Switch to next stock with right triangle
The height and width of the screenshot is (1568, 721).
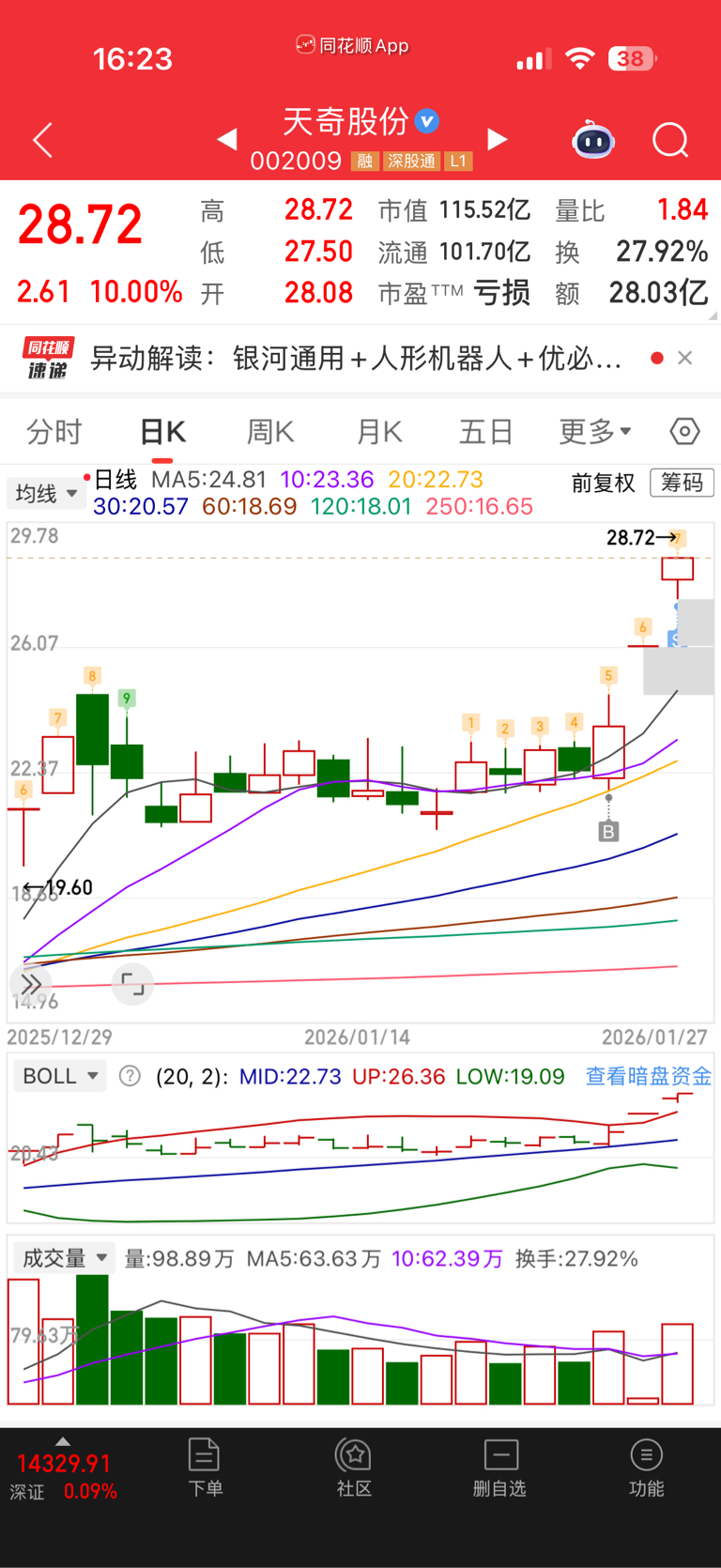[x=498, y=140]
